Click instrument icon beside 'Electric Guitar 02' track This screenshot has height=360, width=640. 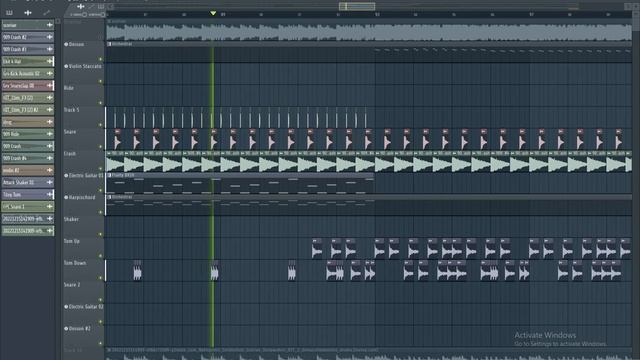(66, 307)
